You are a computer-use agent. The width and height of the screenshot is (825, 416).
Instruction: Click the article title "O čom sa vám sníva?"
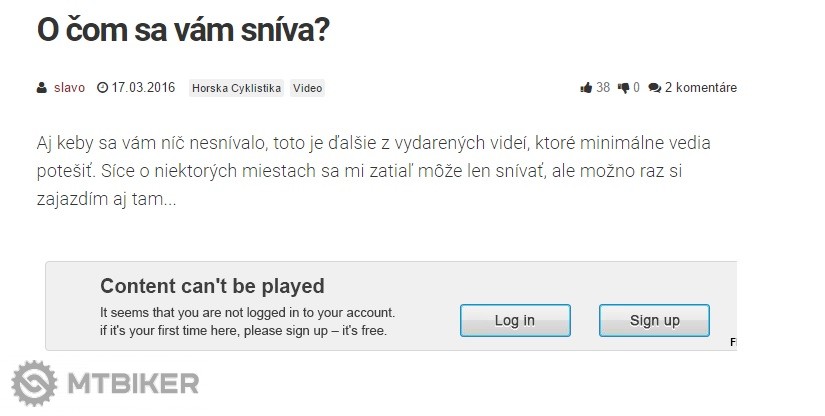tap(183, 29)
